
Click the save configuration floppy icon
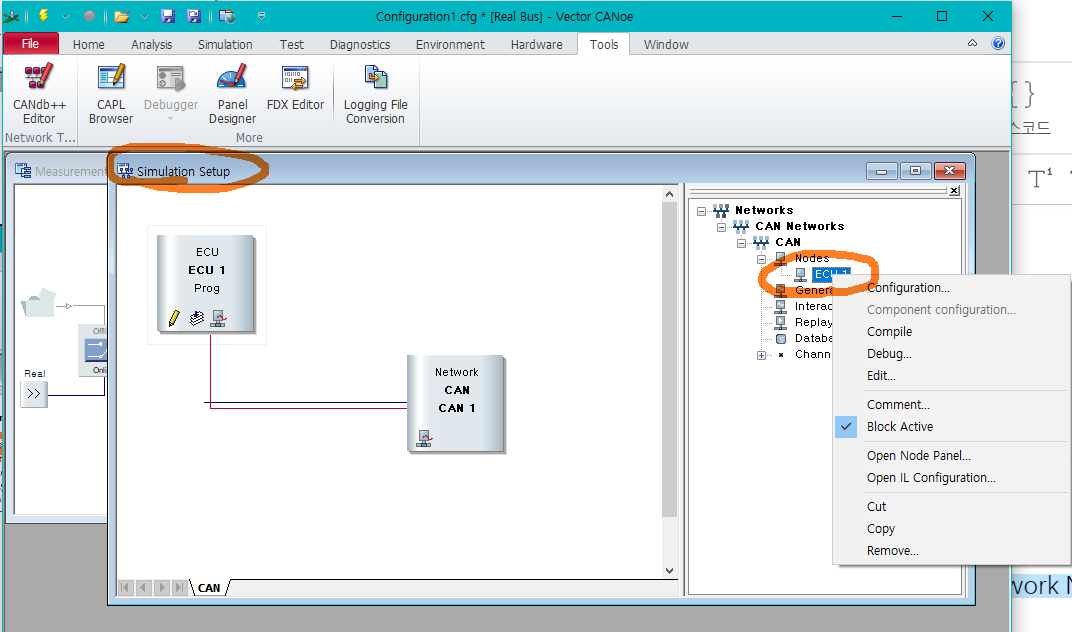click(x=168, y=16)
